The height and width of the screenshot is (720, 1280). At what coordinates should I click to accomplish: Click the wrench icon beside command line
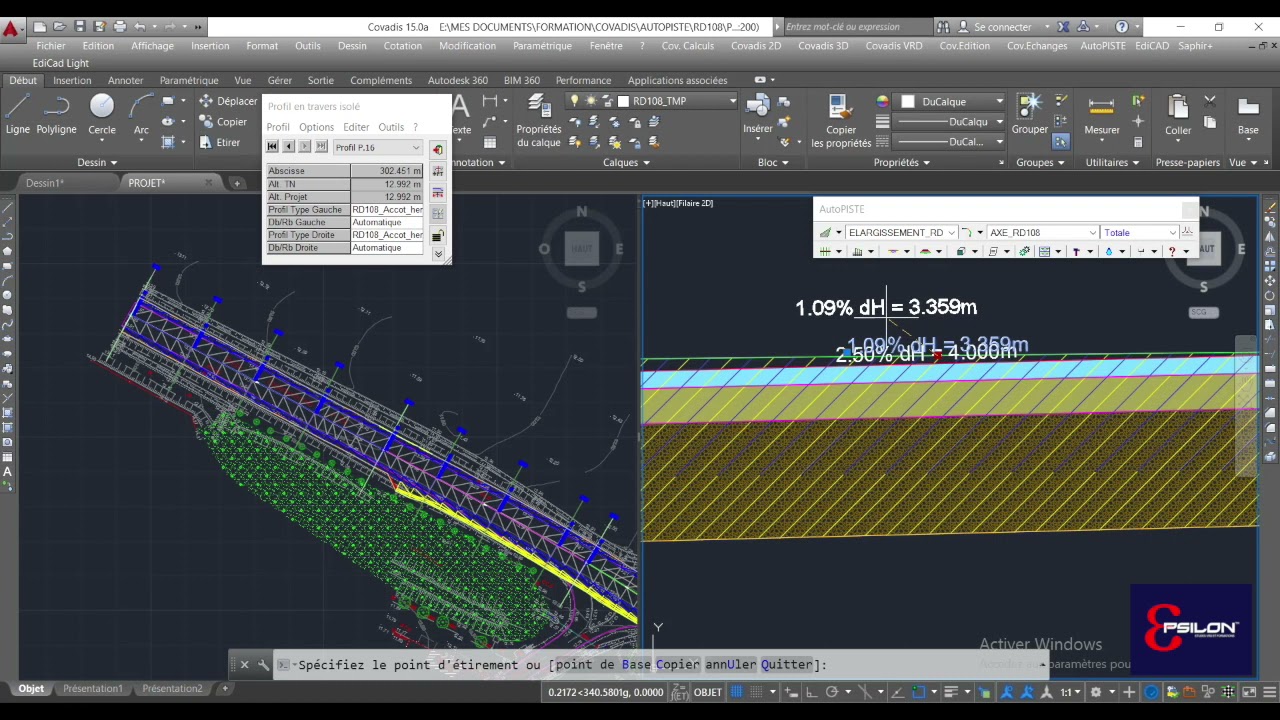(x=263, y=664)
